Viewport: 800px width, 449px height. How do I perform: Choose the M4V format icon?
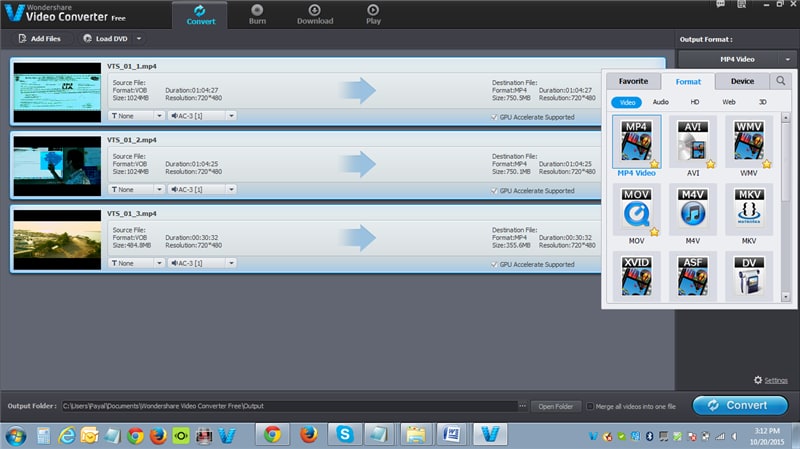[692, 209]
